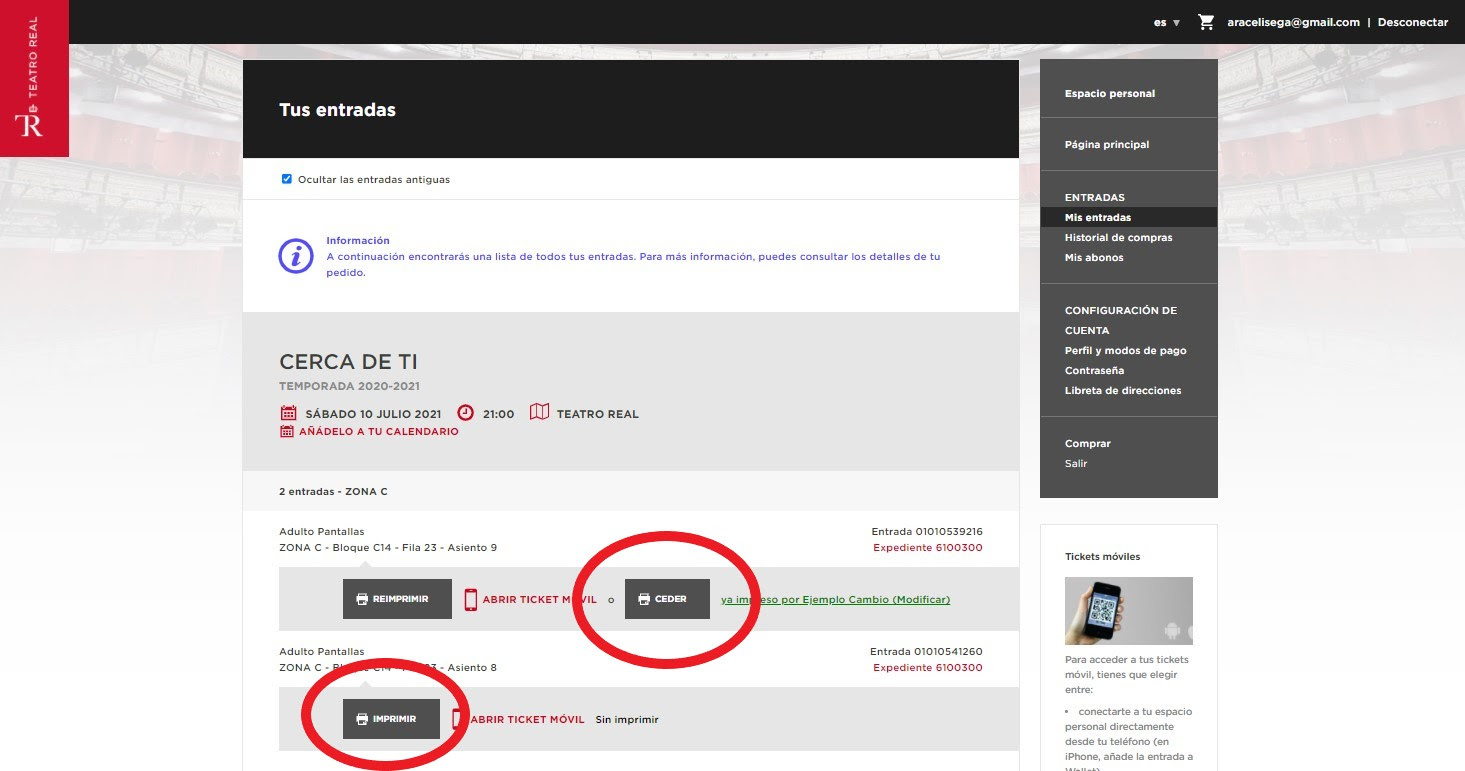Select Mis entradas in sidebar
Screen dimensions: 1465x771
point(1128,217)
